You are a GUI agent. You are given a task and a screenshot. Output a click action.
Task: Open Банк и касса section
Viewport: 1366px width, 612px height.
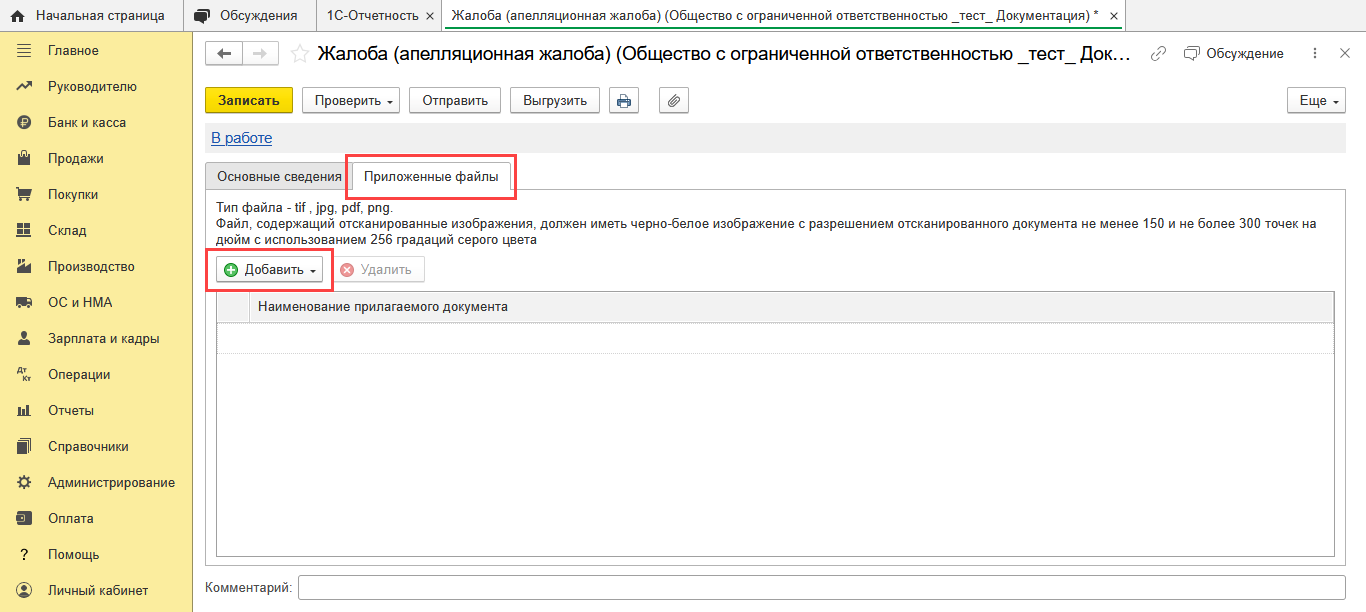pos(87,123)
